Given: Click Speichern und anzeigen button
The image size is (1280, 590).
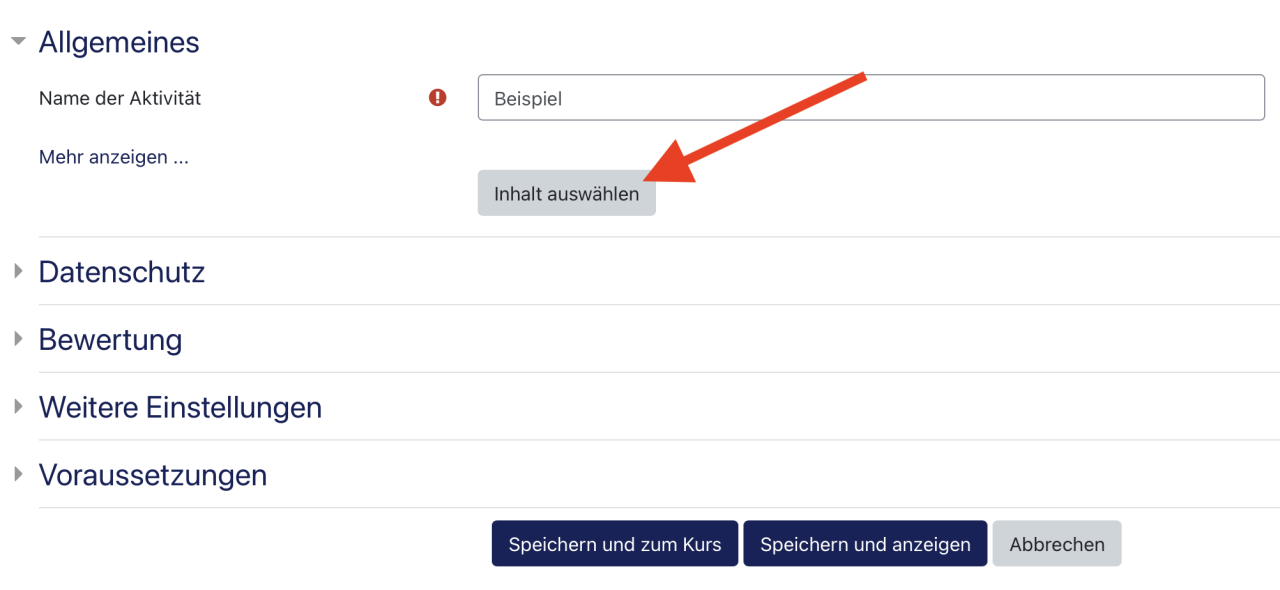Looking at the screenshot, I should tap(865, 544).
